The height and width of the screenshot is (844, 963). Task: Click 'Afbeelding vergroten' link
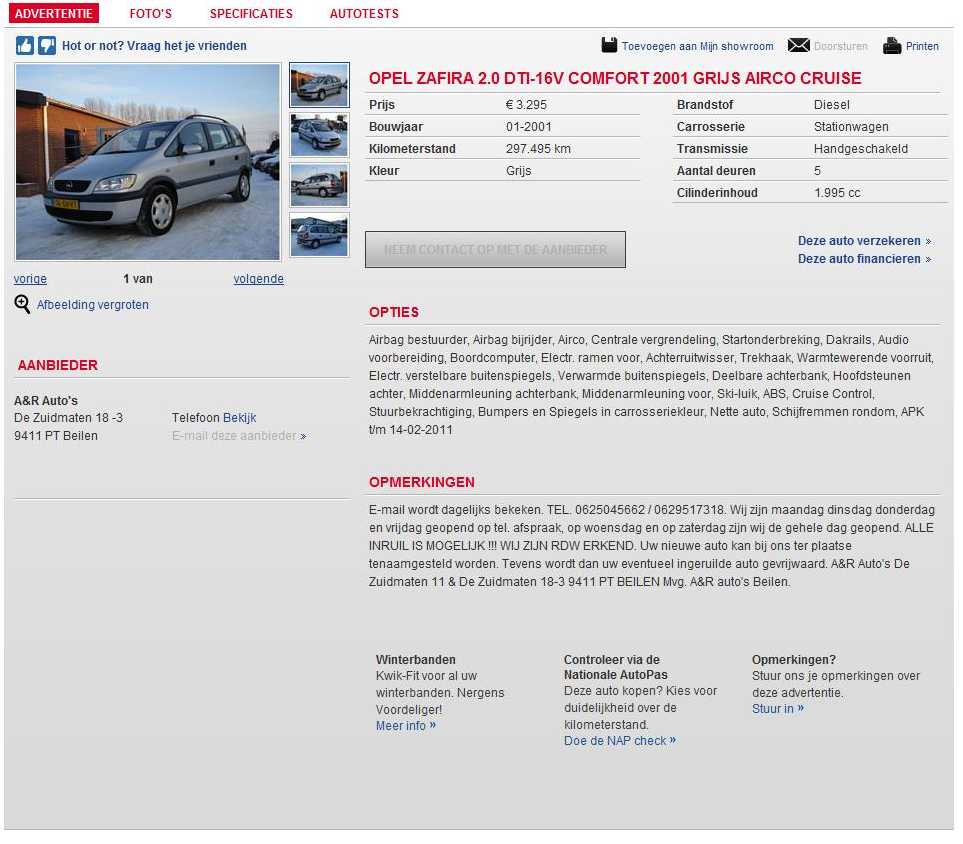(93, 305)
